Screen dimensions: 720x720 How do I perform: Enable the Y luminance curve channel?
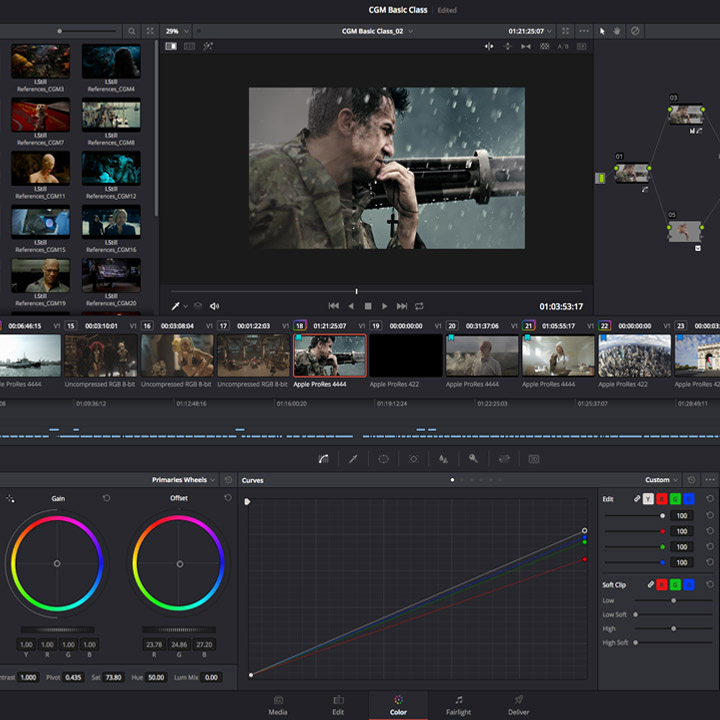click(648, 499)
